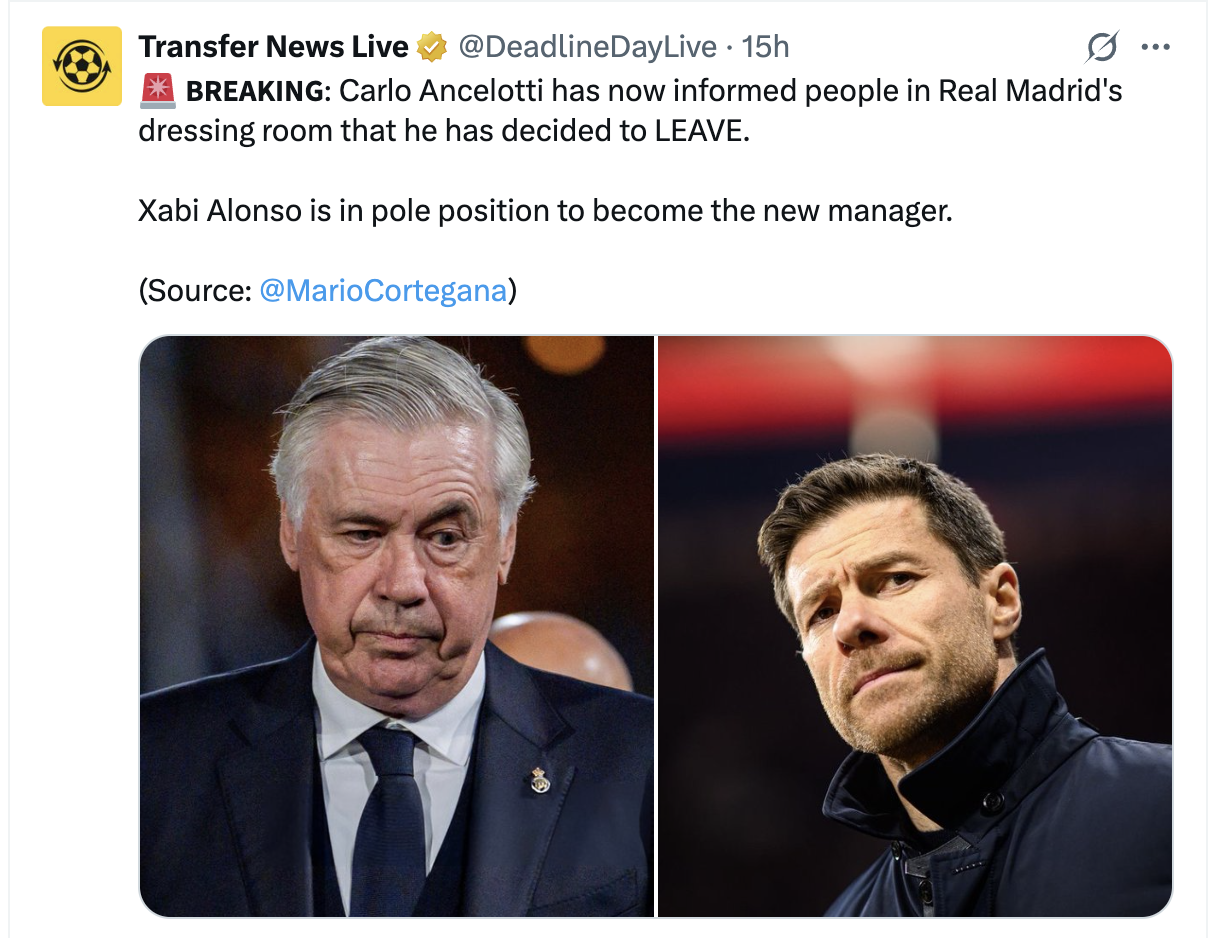
Task: Open the three-dot More options menu
Action: coord(1155,47)
